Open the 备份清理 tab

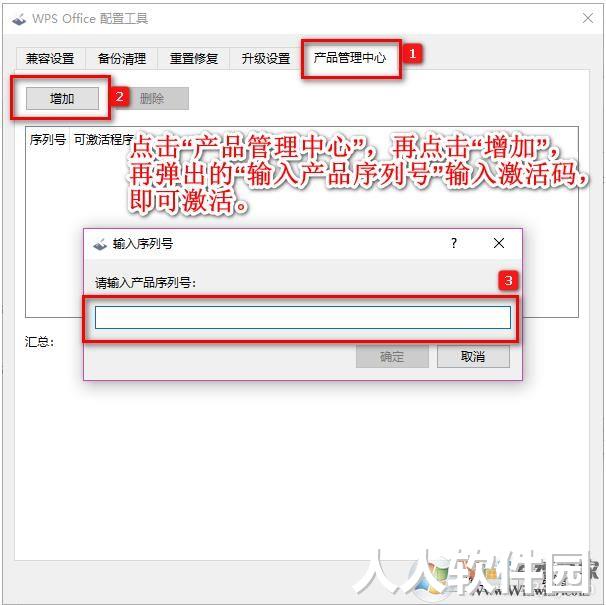122,58
